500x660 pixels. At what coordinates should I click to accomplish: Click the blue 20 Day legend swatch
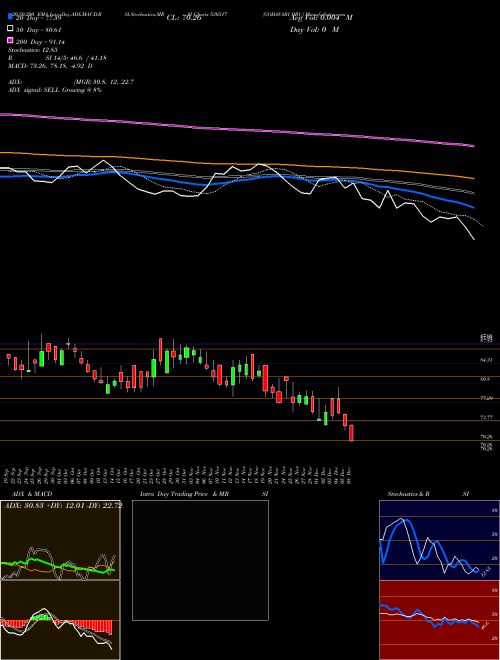pyautogui.click(x=11, y=17)
